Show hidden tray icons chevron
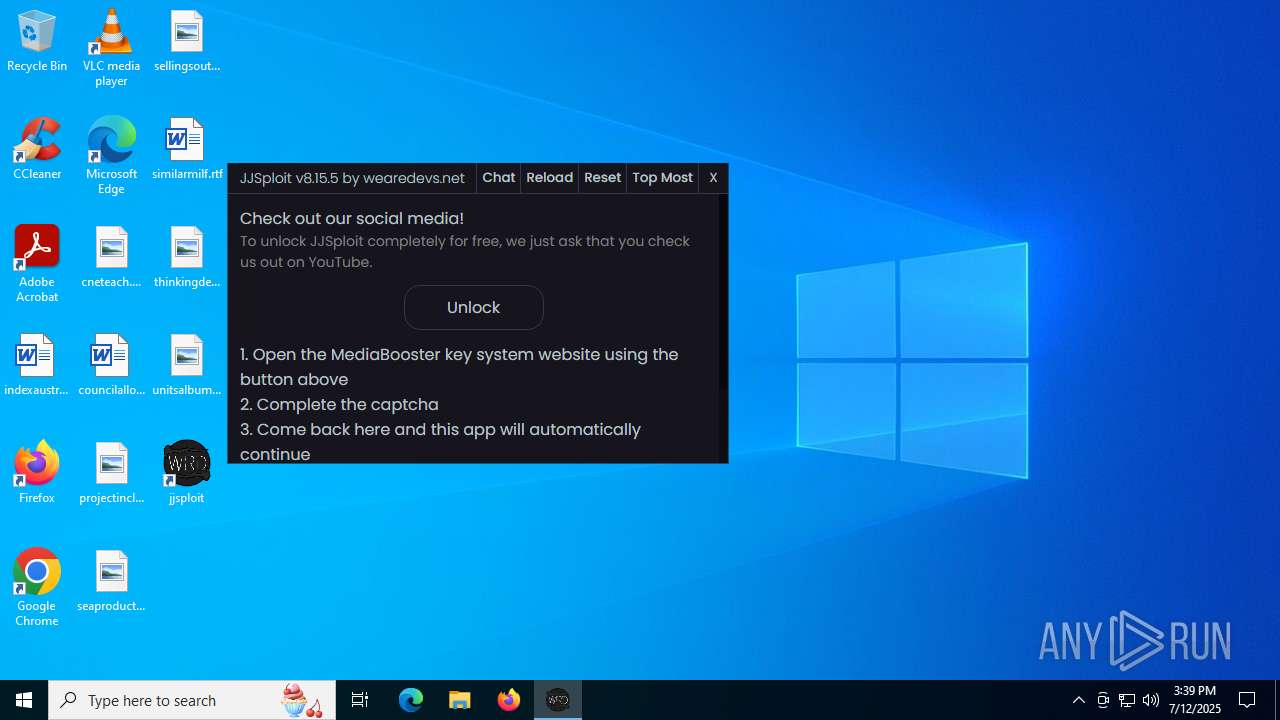 (x=1079, y=700)
